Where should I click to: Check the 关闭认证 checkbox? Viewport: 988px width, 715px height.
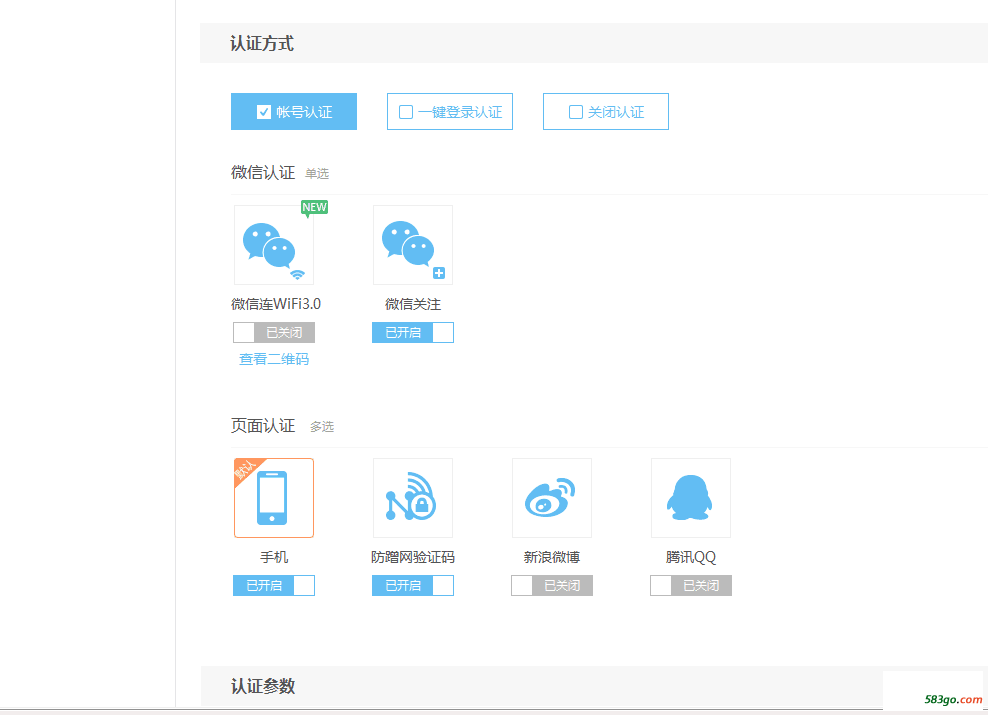576,112
